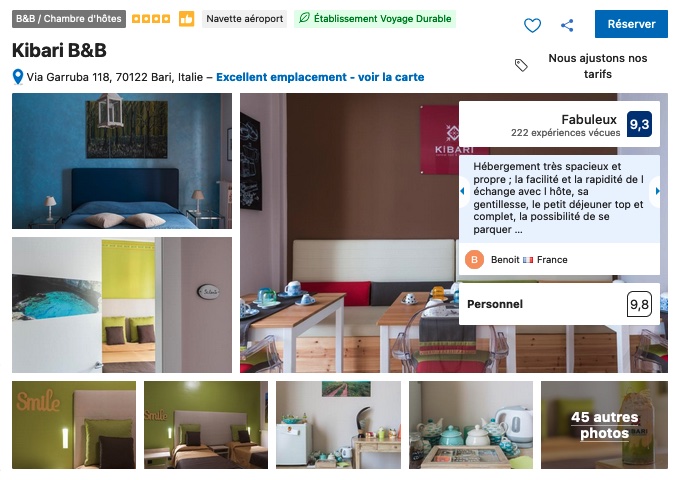Click the four-star rating squares
Screen dimensions: 683x480
click(x=151, y=19)
